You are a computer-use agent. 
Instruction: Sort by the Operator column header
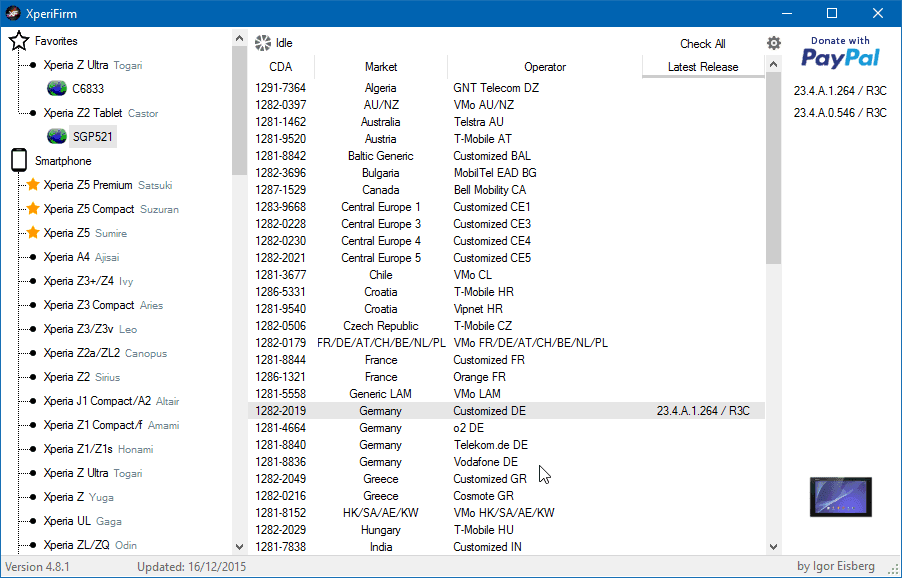click(x=545, y=67)
